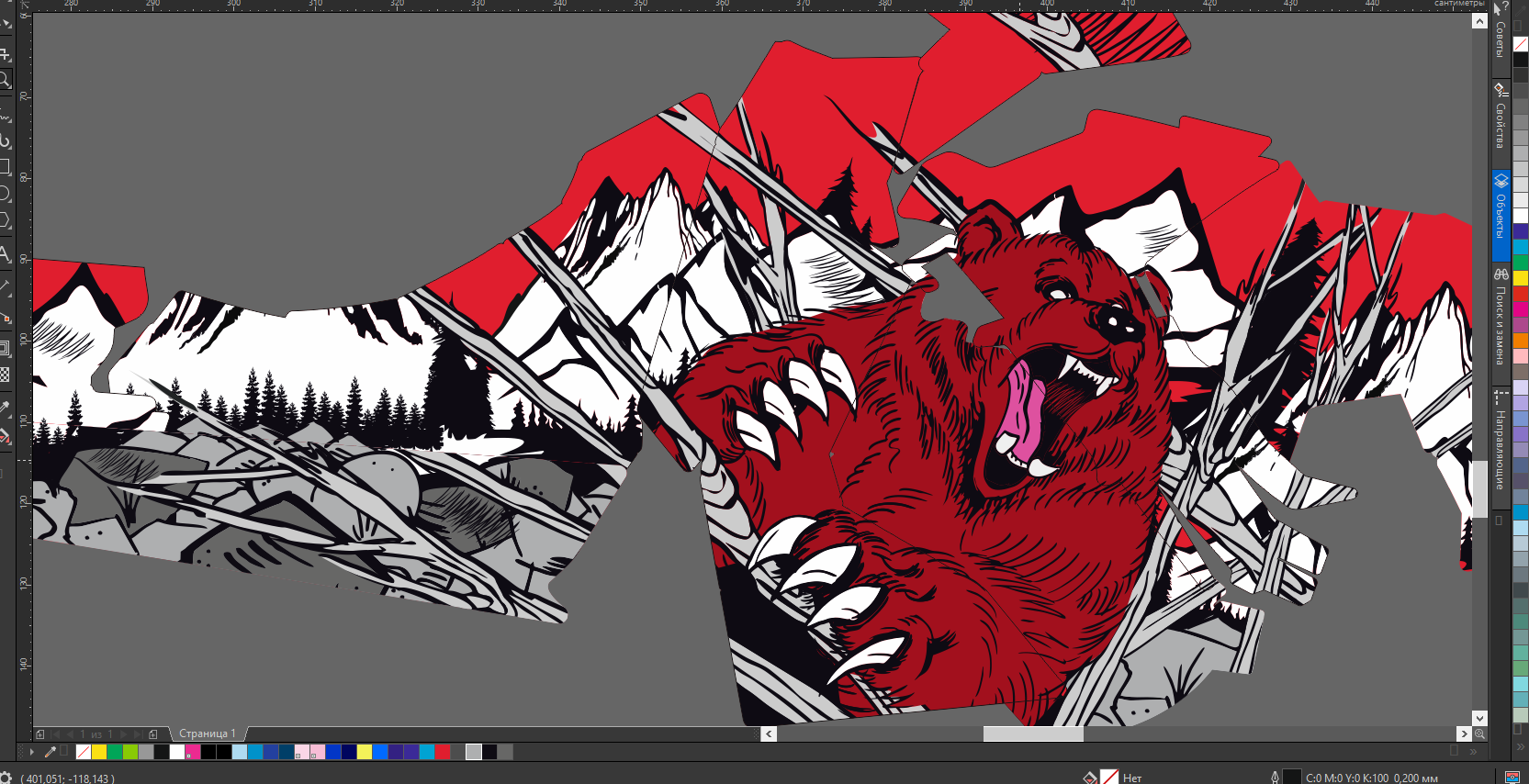Click zoom navigator magnifier at scrollbar corner
Viewport: 1529px width, 784px height.
1479,734
